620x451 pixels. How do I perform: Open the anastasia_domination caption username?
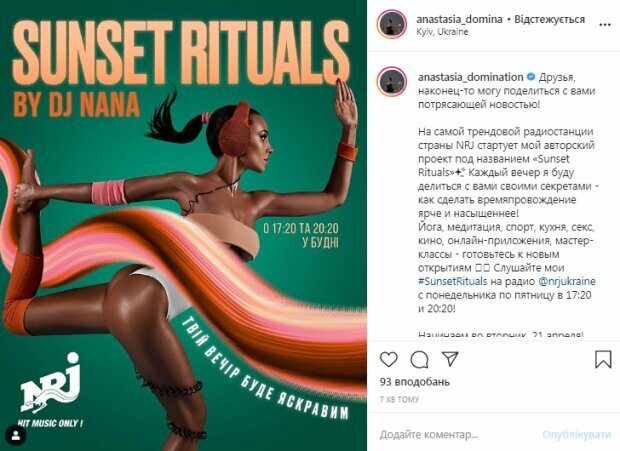(471, 77)
